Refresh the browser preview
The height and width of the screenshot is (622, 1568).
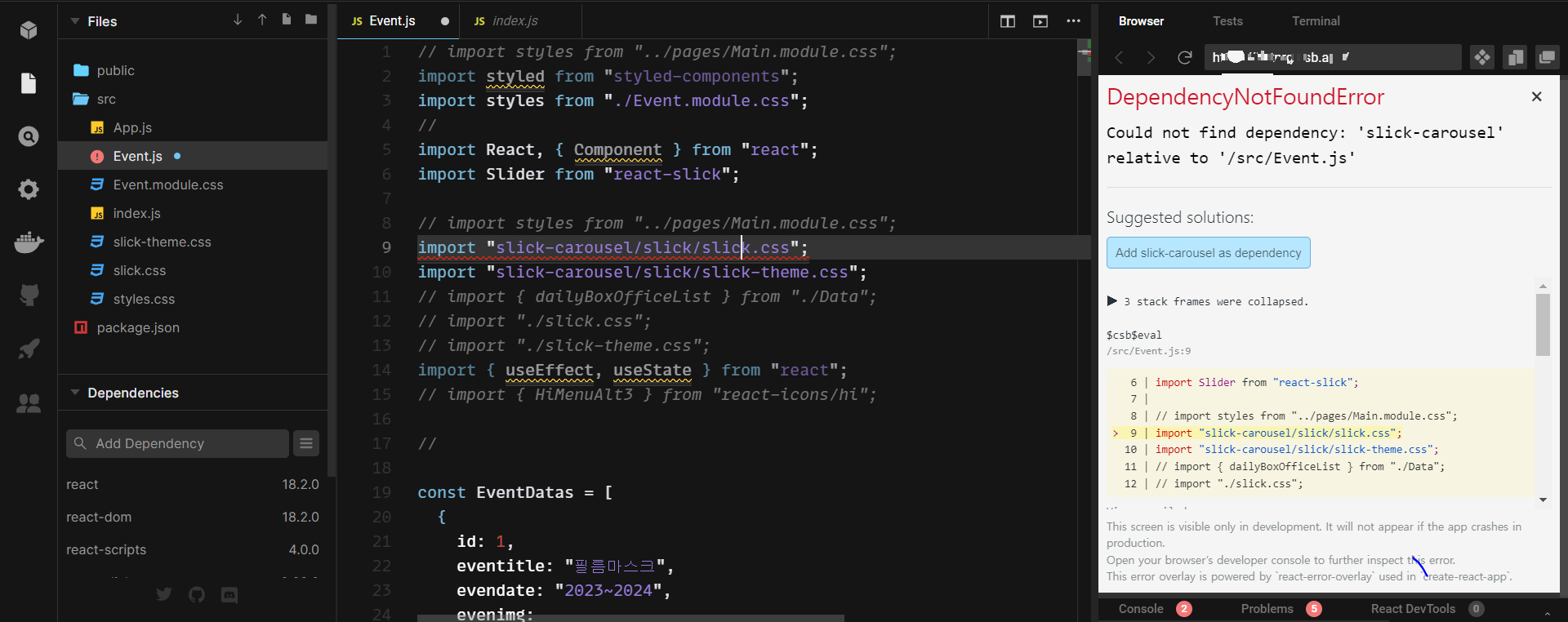click(x=1184, y=57)
